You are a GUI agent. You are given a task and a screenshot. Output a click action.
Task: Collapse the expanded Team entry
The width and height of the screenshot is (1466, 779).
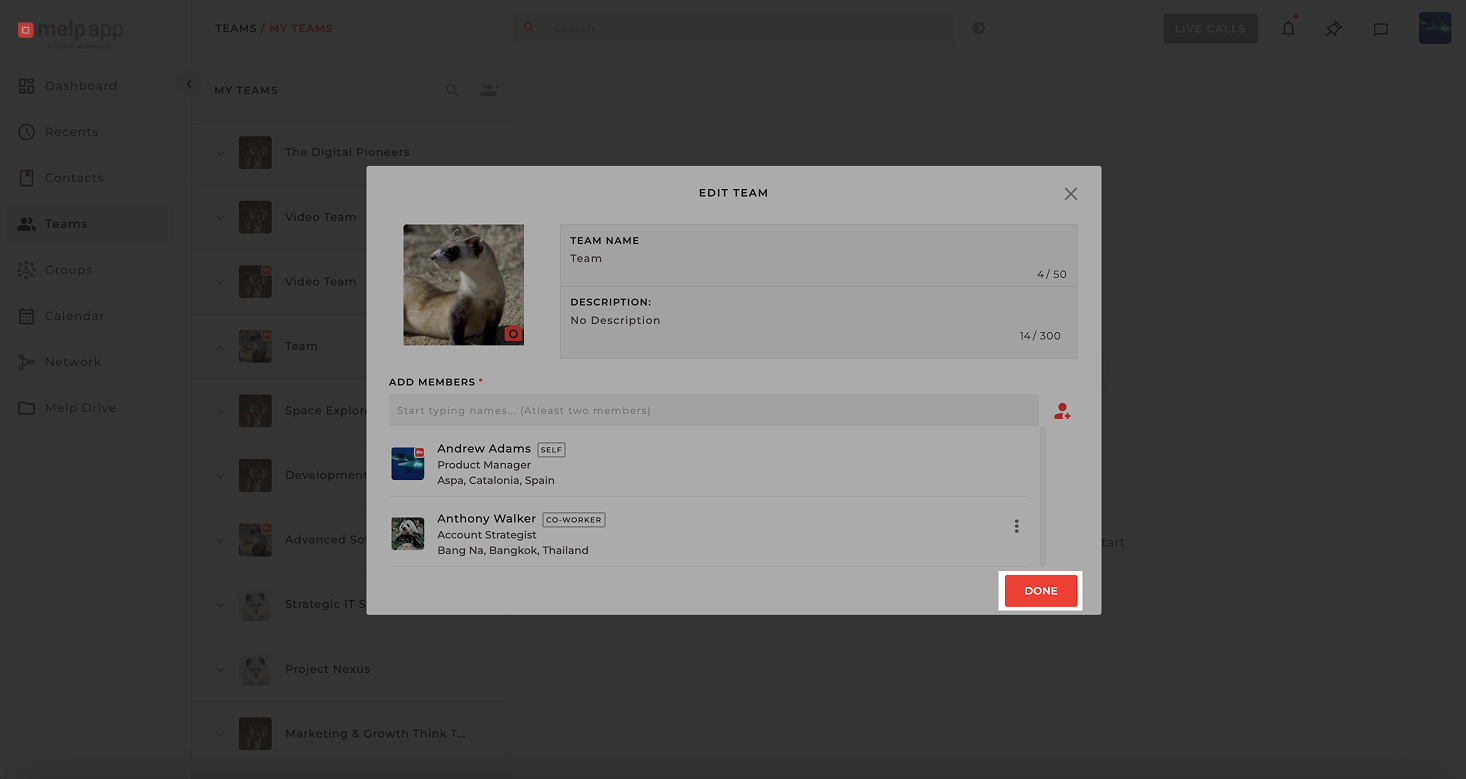pyautogui.click(x=221, y=347)
